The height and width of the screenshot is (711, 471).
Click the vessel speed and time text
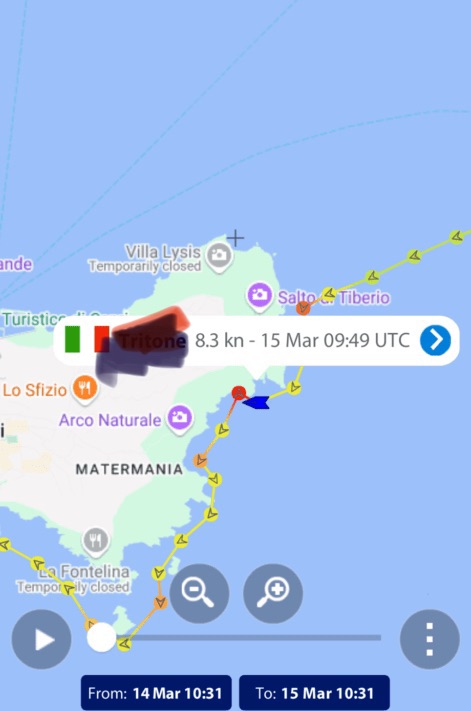[x=302, y=340]
